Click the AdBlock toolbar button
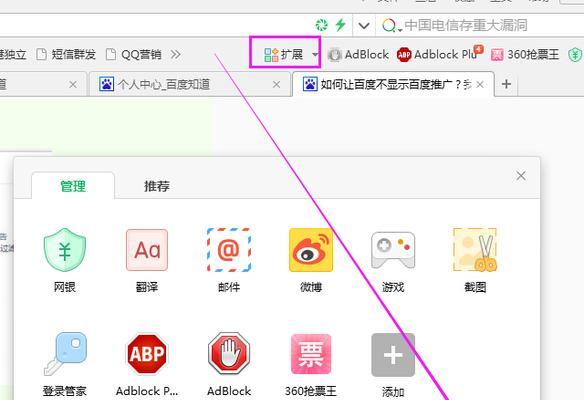Viewport: 584px width, 400px height. (358, 55)
